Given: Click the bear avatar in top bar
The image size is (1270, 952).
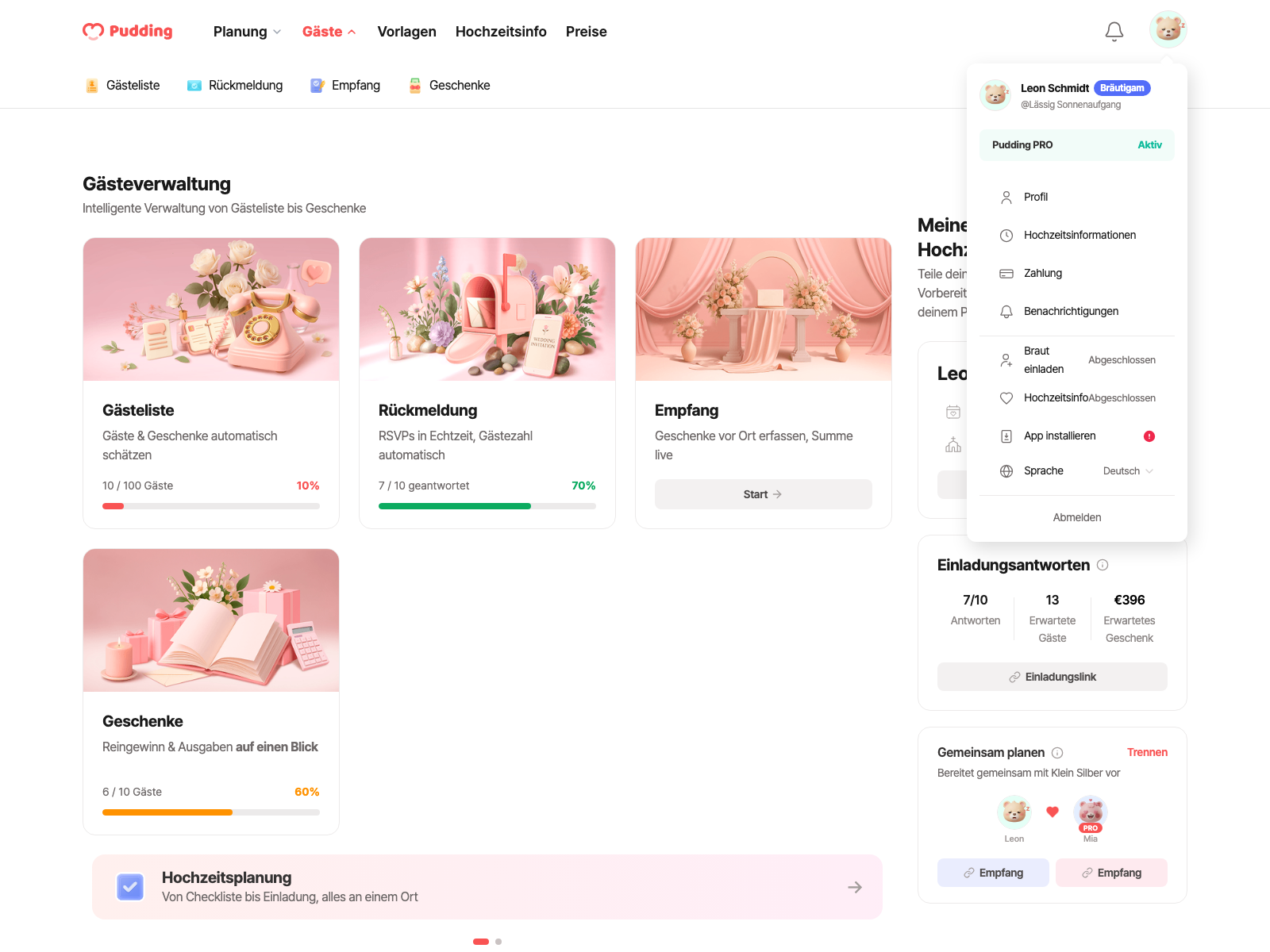Looking at the screenshot, I should 1168,29.
